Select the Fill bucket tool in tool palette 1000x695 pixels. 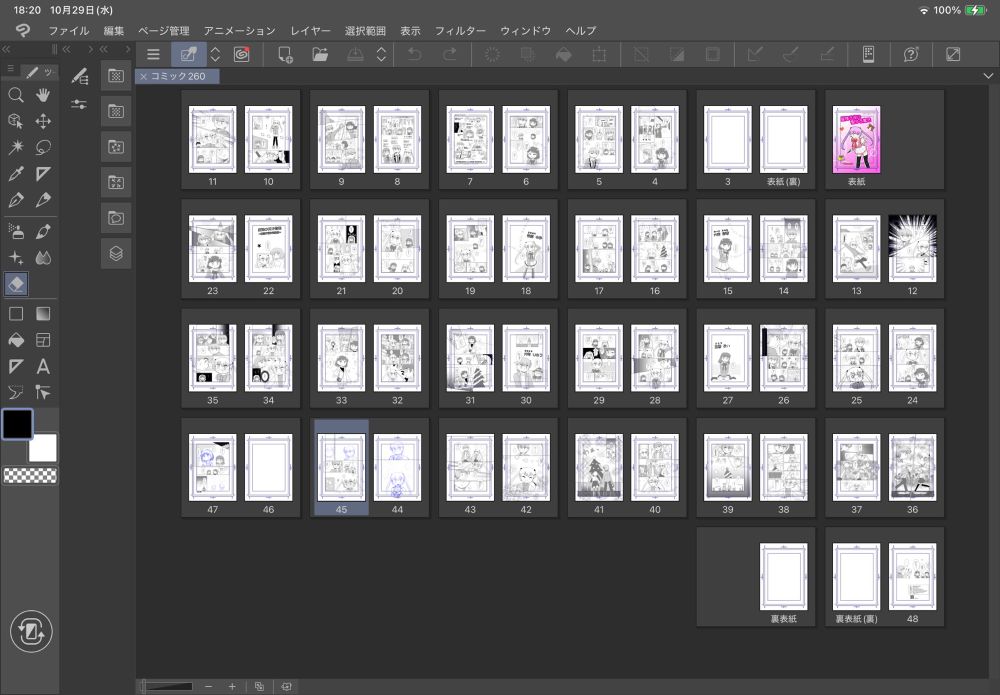point(16,340)
